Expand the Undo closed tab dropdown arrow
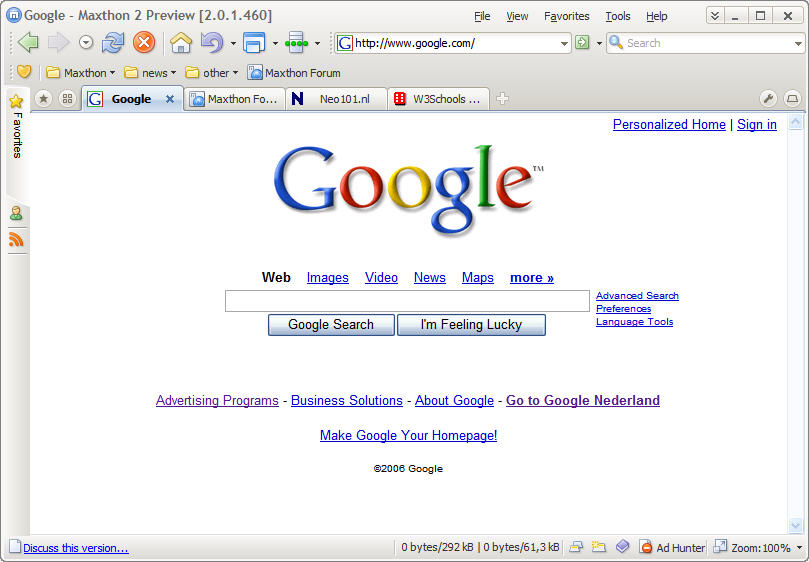The image size is (809, 562). coord(233,43)
